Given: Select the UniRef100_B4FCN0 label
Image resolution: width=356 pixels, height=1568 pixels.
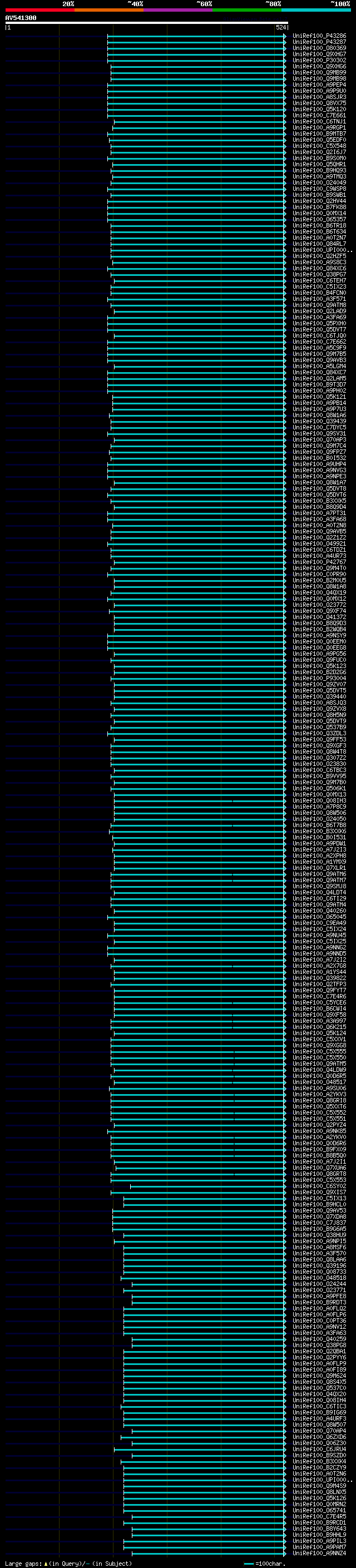Looking at the screenshot, I should click(x=319, y=293).
